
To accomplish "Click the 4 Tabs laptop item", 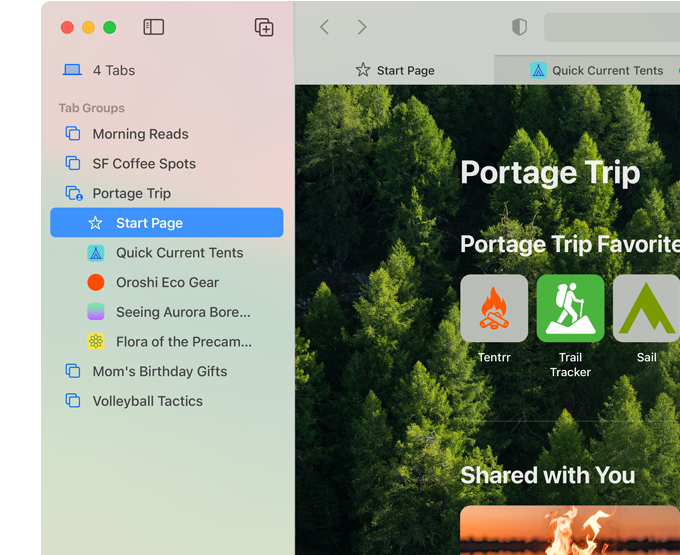I will pos(113,70).
